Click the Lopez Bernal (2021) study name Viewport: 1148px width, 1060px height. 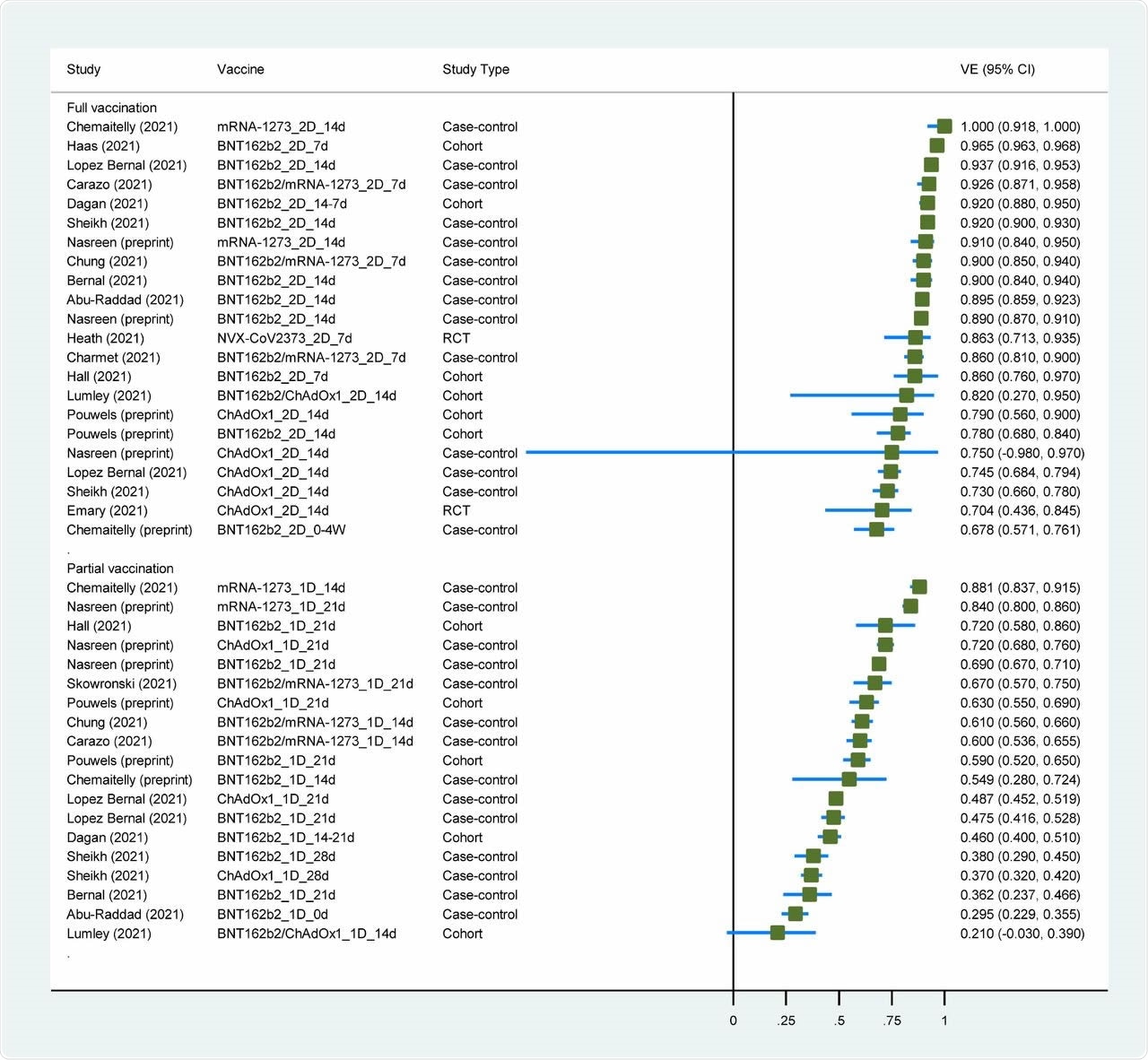coord(126,165)
